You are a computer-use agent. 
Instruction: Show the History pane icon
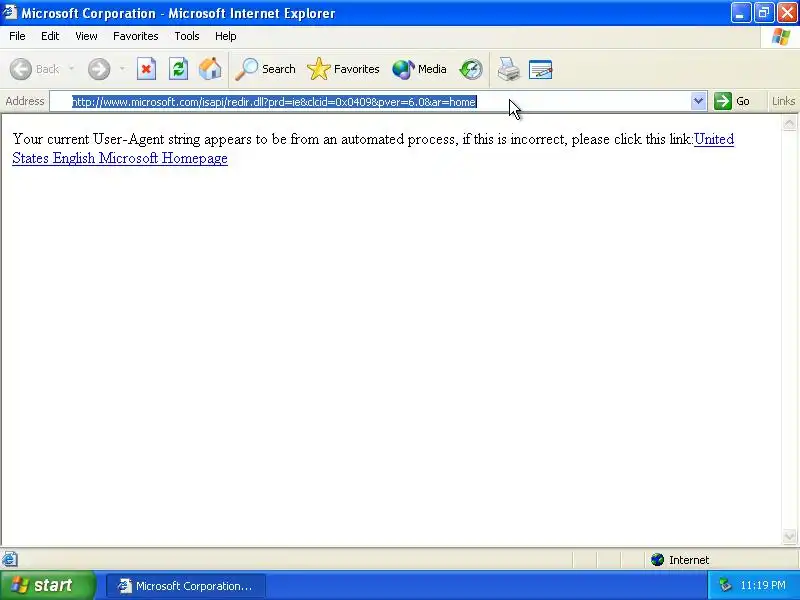(x=470, y=69)
